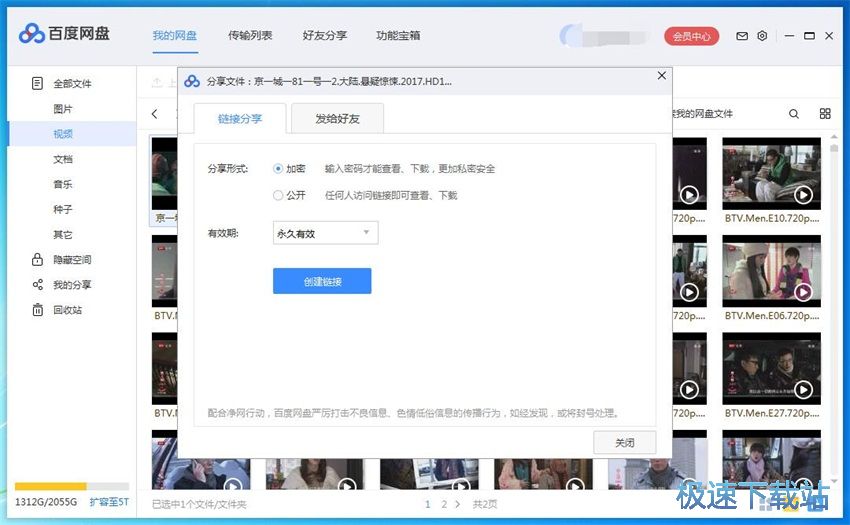Click the storage usage bar 1312G/2055G
The width and height of the screenshot is (850, 525).
[72, 486]
